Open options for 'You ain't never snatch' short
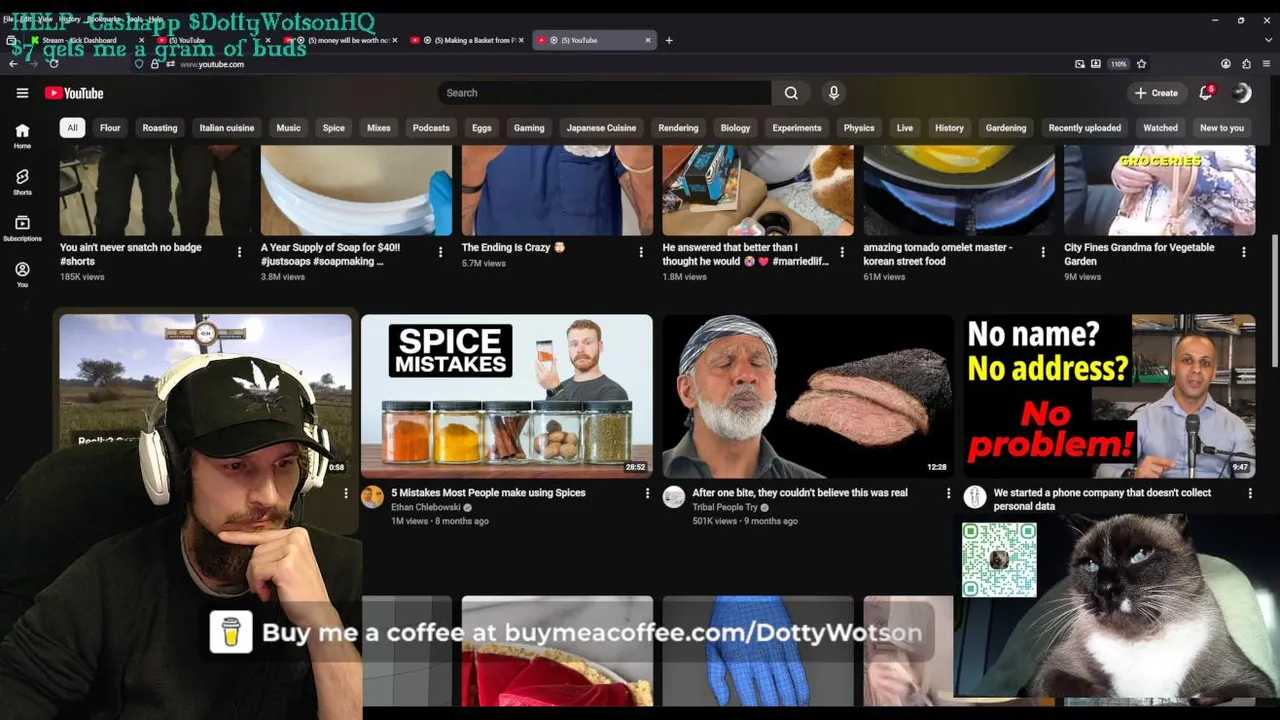1280x720 pixels. click(239, 252)
